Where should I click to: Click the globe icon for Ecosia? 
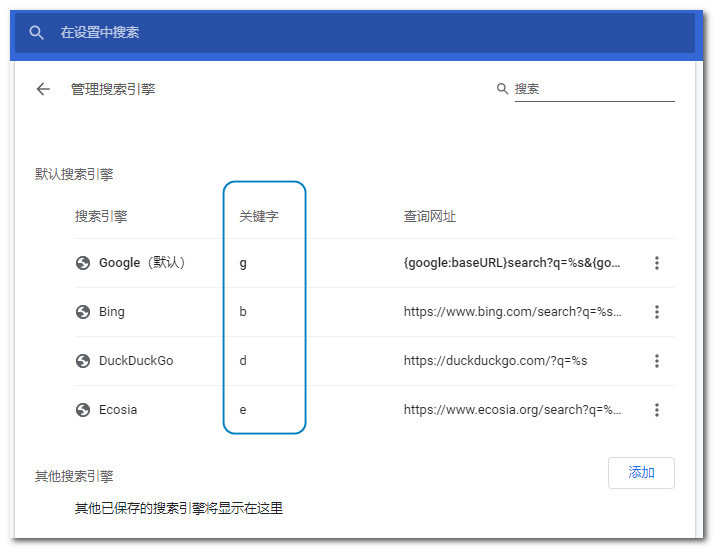click(x=83, y=410)
